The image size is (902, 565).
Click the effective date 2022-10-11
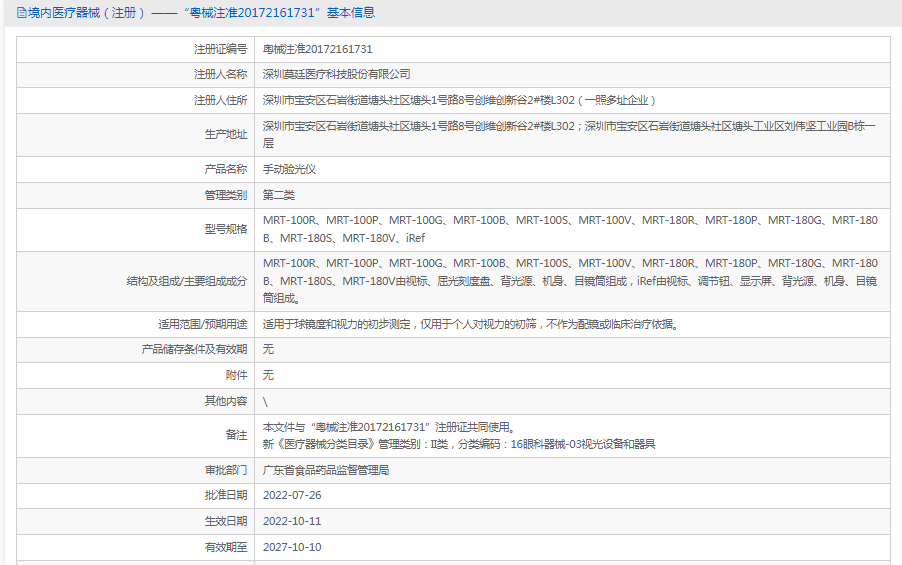292,522
